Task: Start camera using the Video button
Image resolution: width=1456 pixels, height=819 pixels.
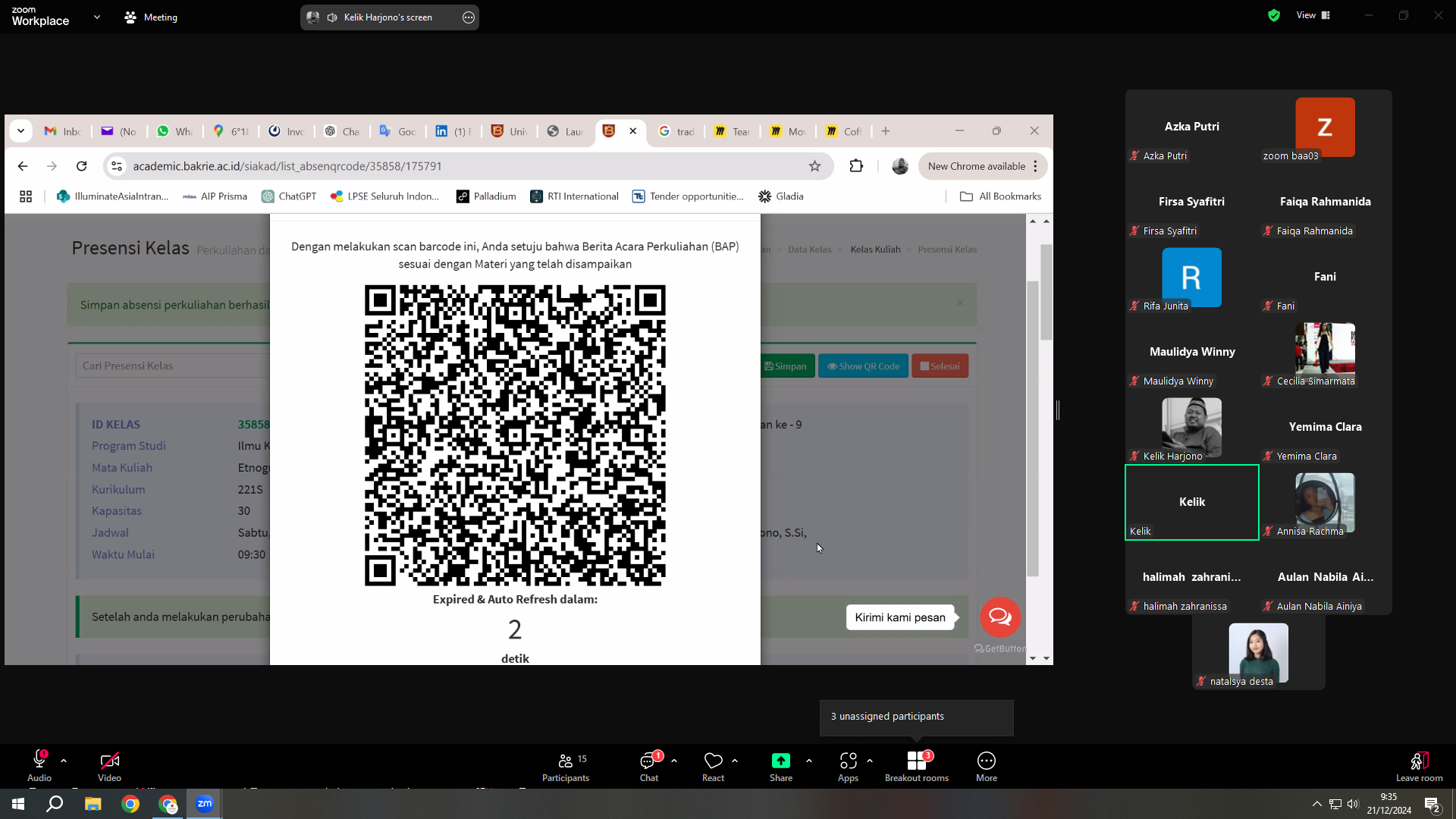Action: point(109,766)
